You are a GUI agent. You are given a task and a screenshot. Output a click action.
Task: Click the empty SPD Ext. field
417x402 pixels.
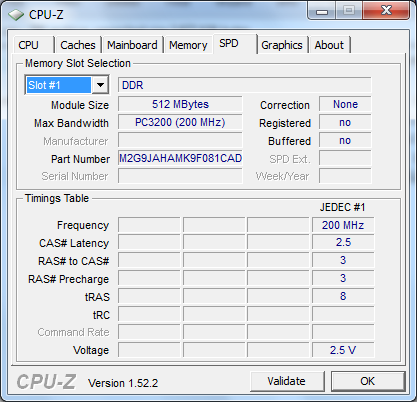345,158
